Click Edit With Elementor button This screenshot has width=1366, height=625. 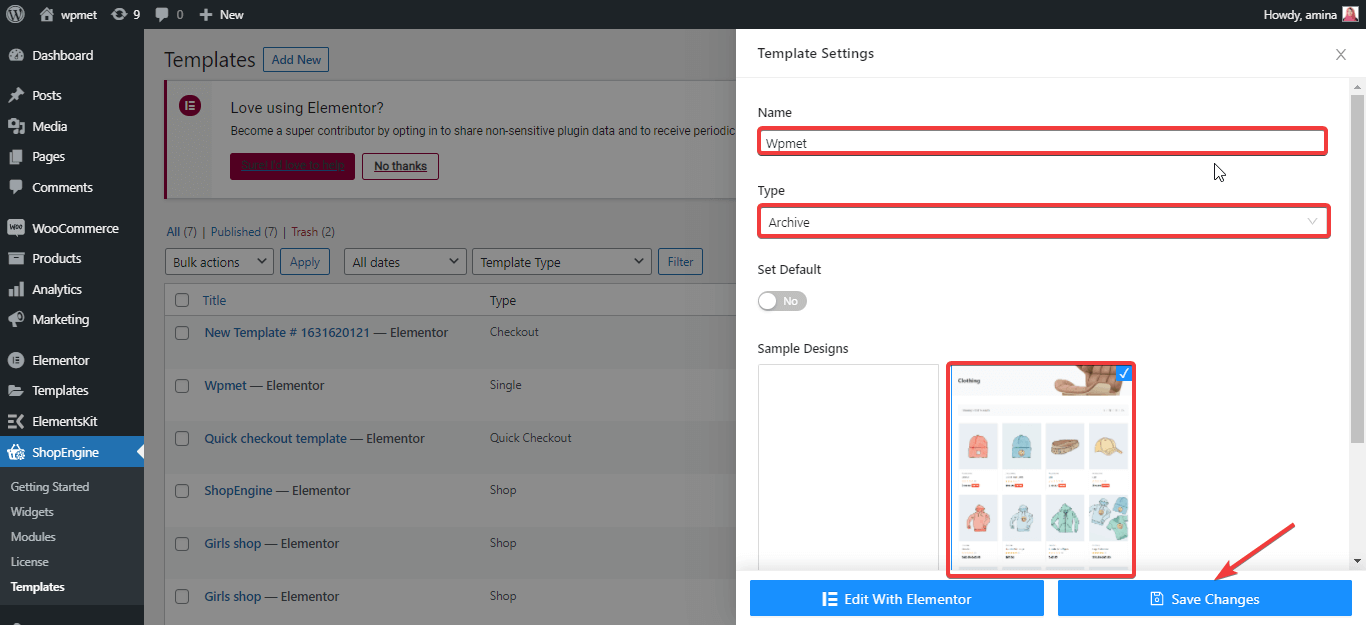click(897, 599)
